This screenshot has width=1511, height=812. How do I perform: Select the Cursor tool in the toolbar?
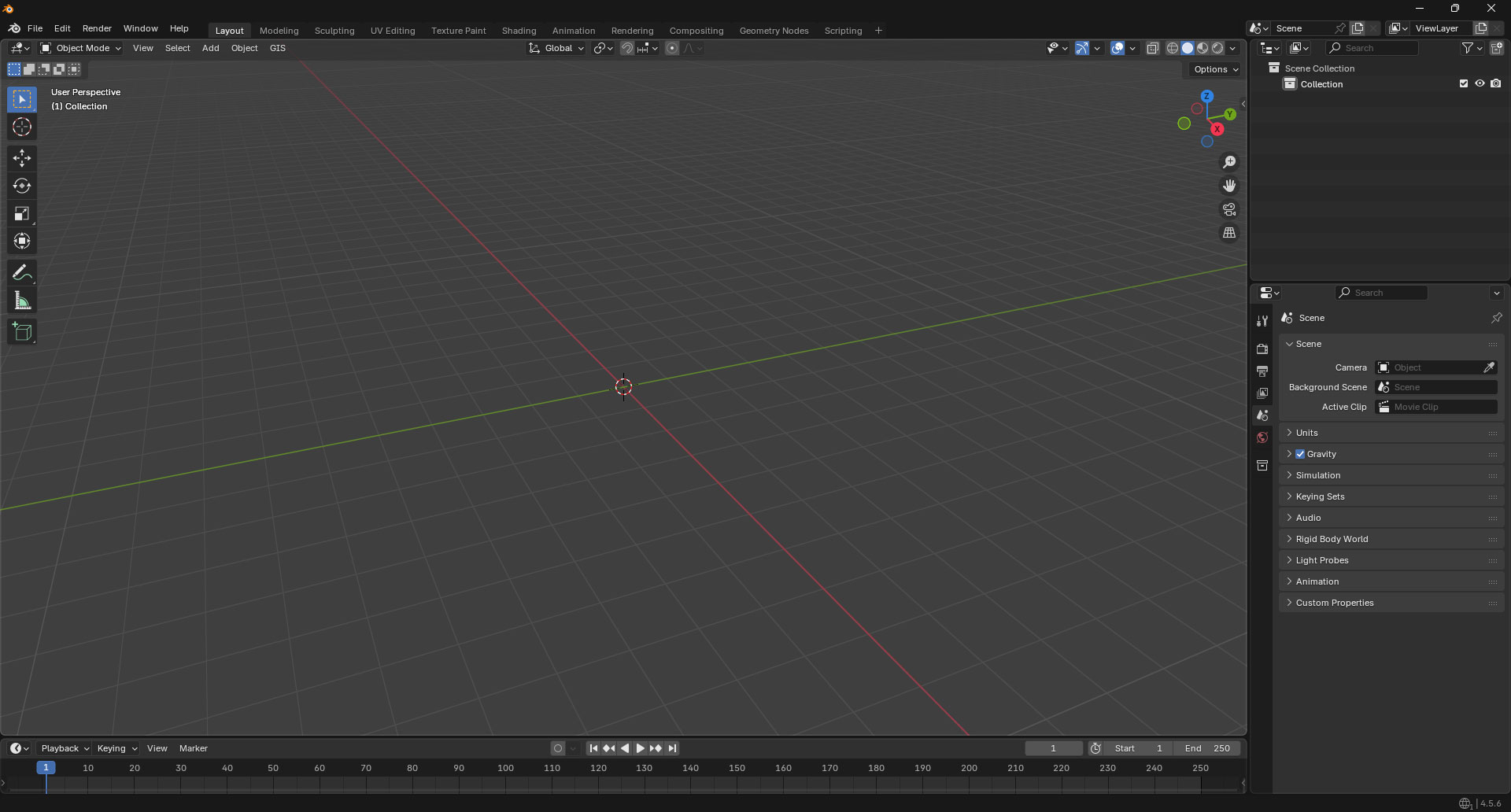tap(22, 127)
